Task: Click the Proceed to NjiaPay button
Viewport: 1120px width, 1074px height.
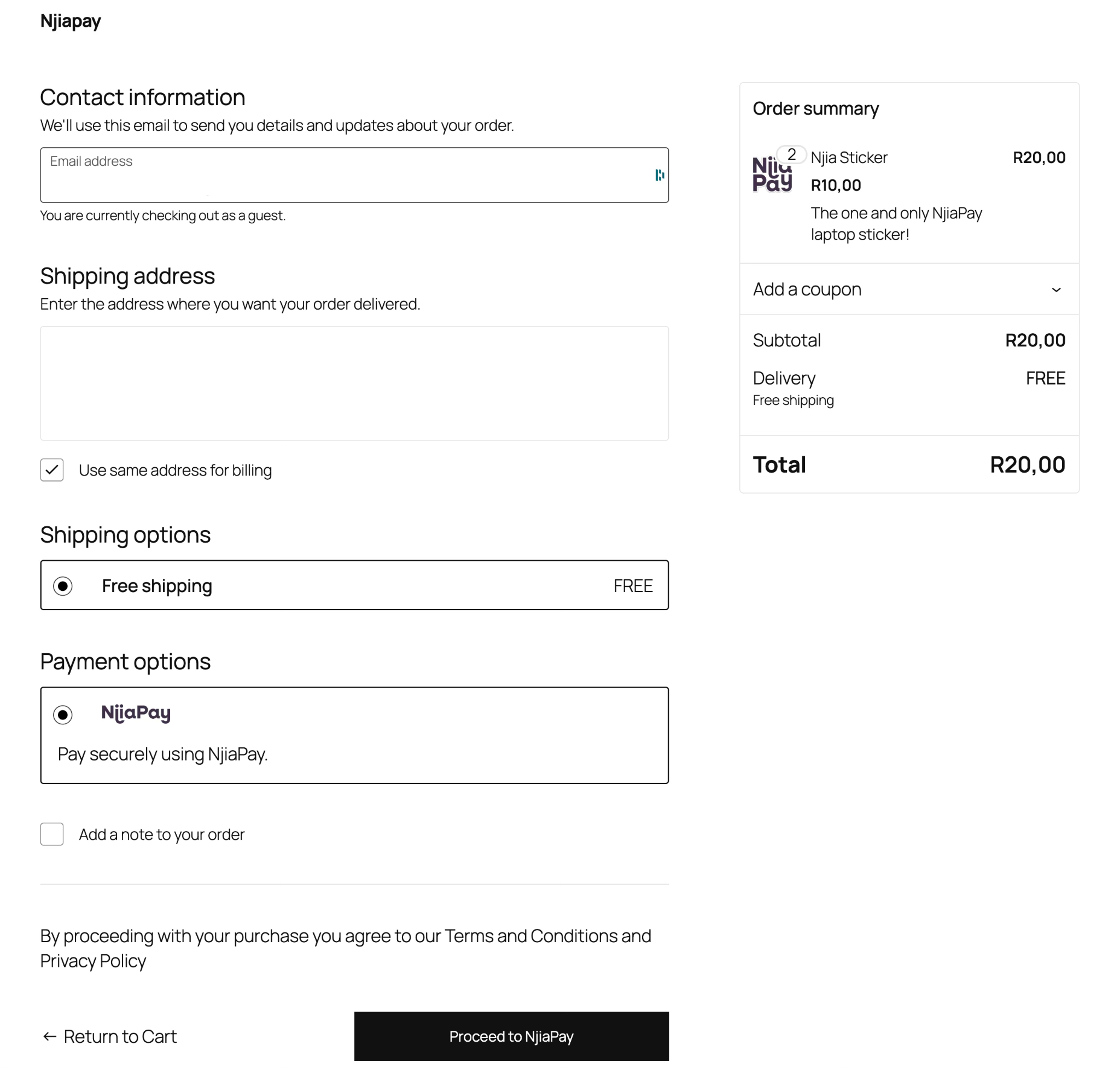Action: point(511,1036)
